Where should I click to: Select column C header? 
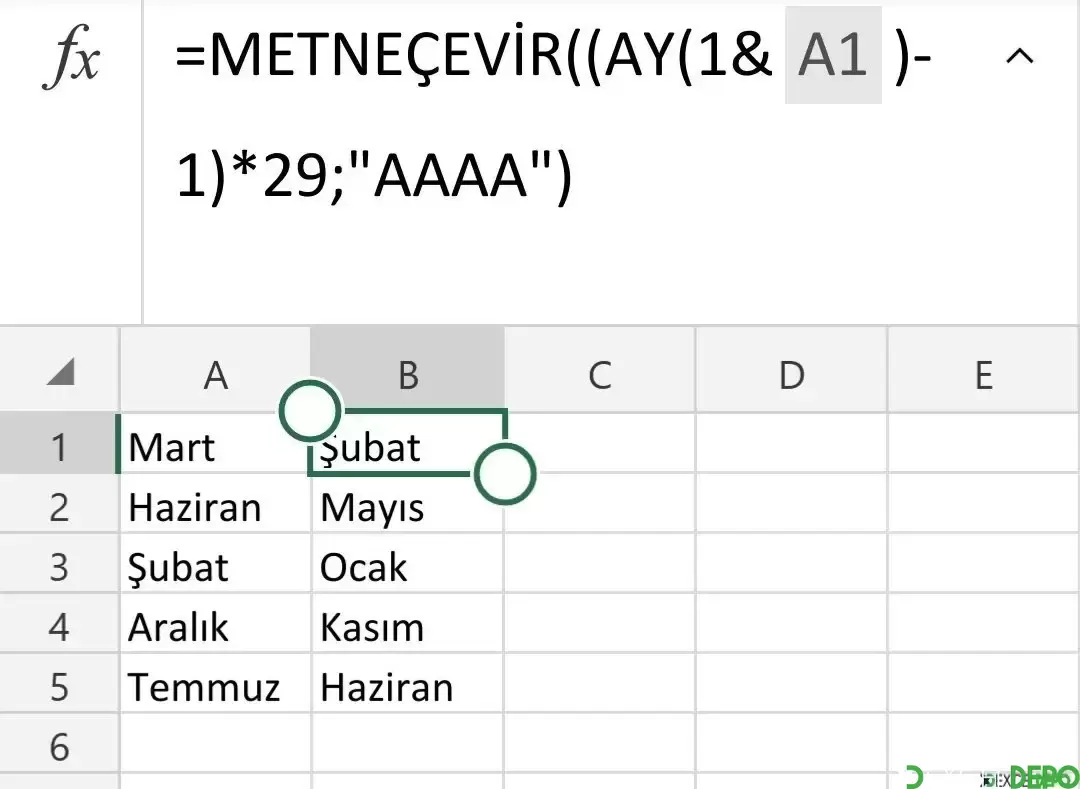(600, 375)
